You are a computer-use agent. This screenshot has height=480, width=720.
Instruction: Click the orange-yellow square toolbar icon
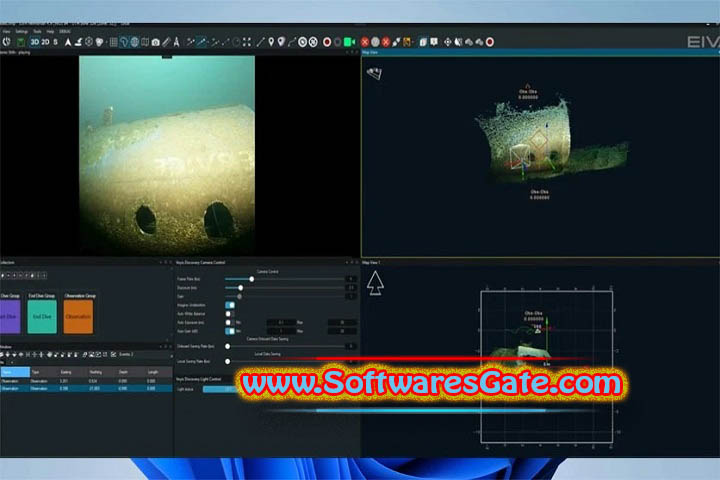pos(407,42)
